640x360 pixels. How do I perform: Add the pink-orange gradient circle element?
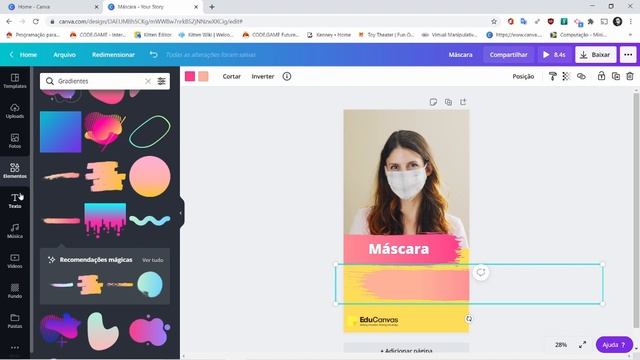point(150,176)
